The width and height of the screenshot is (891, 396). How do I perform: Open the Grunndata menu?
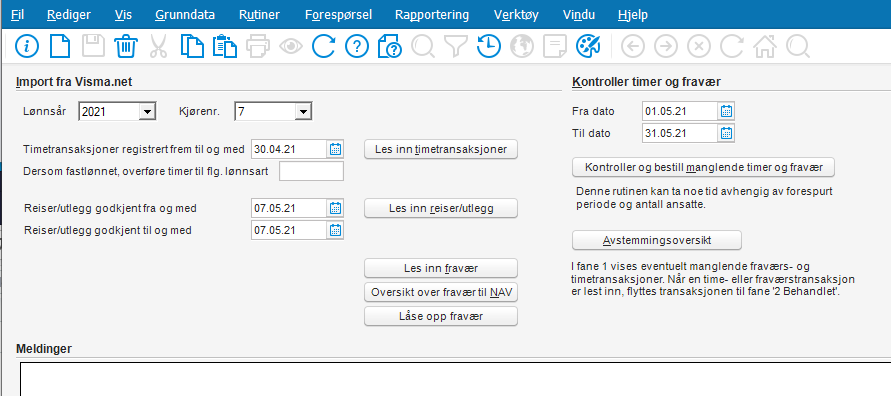coord(185,15)
